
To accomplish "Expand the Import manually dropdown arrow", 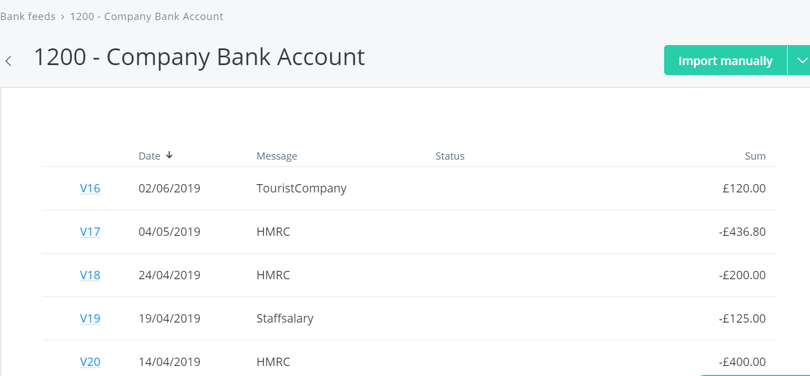I will click(x=799, y=60).
